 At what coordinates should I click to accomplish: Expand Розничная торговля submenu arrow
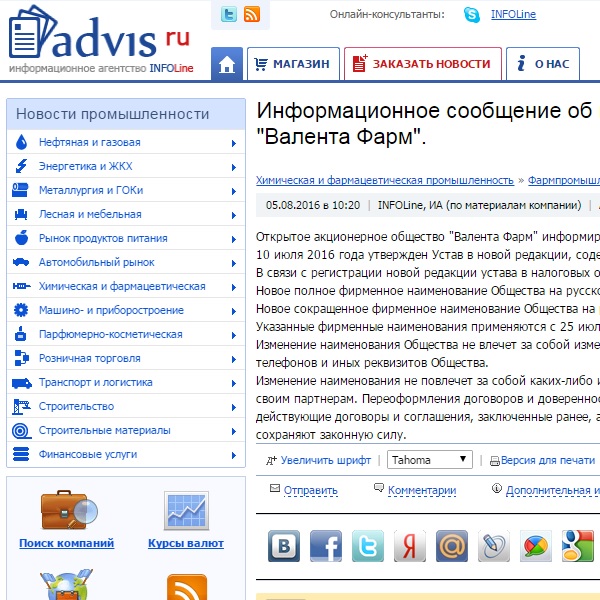coord(234,359)
